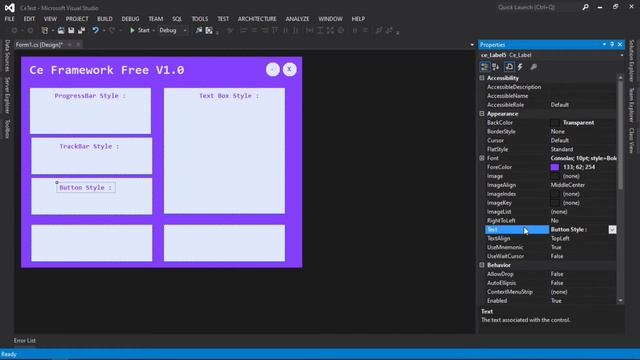This screenshot has width=640, height=360.
Task: Click the pin icon on Properties panel
Action: tap(612, 44)
